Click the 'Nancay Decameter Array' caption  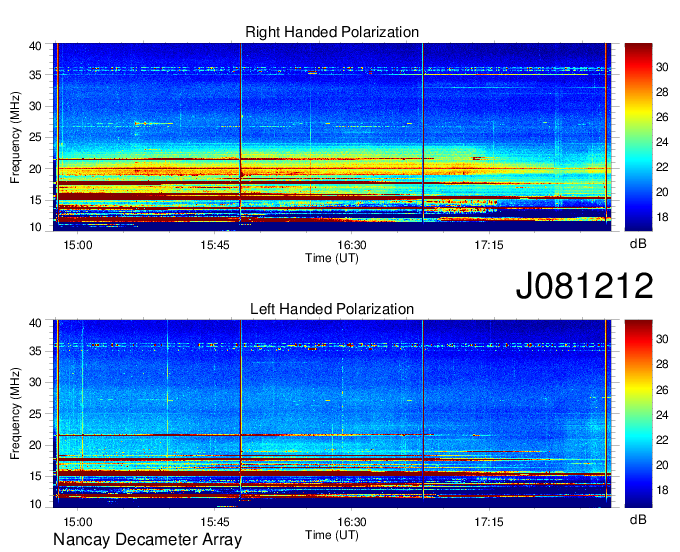tap(147, 540)
